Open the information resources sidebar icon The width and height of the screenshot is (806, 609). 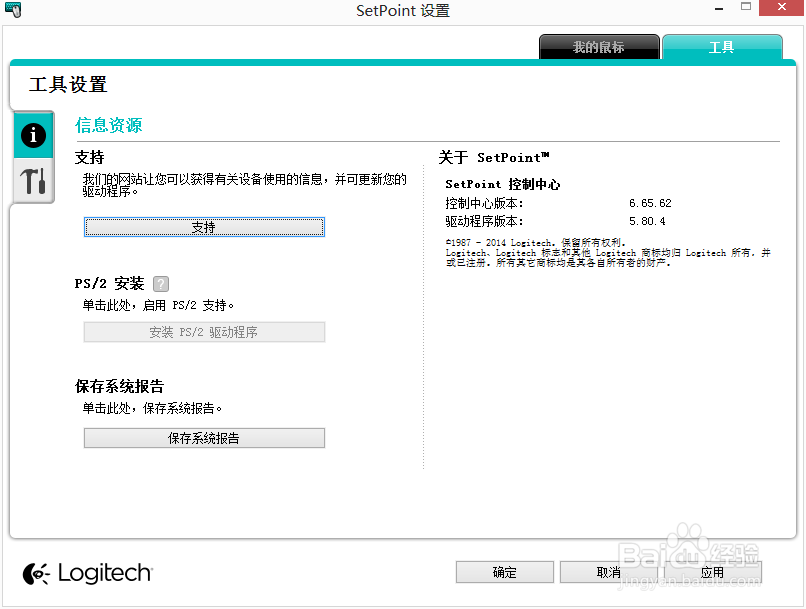coord(33,136)
